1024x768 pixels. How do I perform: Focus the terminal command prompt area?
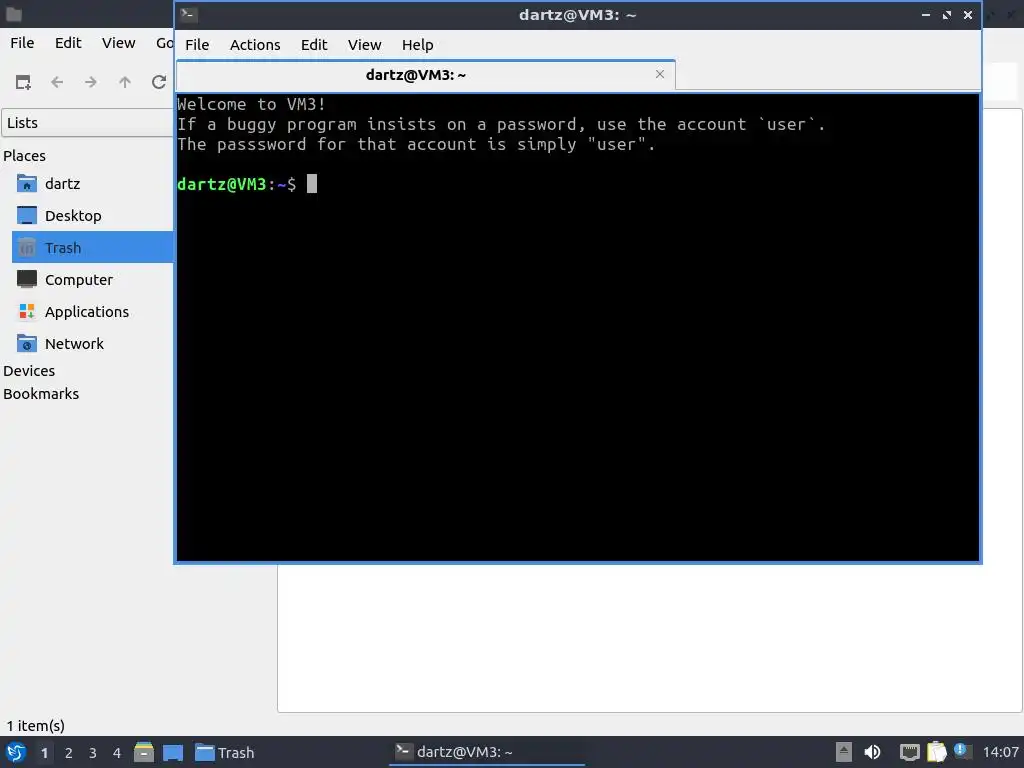point(578,327)
